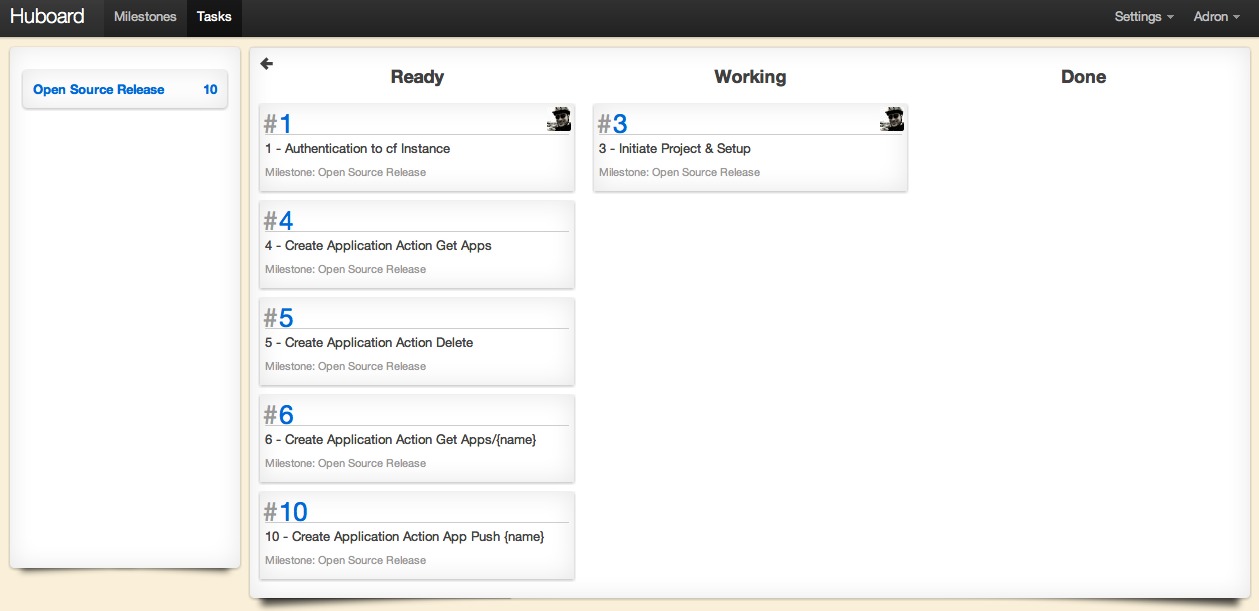The image size is (1259, 611).
Task: Click the assignee avatar on card #1
Action: (560, 118)
